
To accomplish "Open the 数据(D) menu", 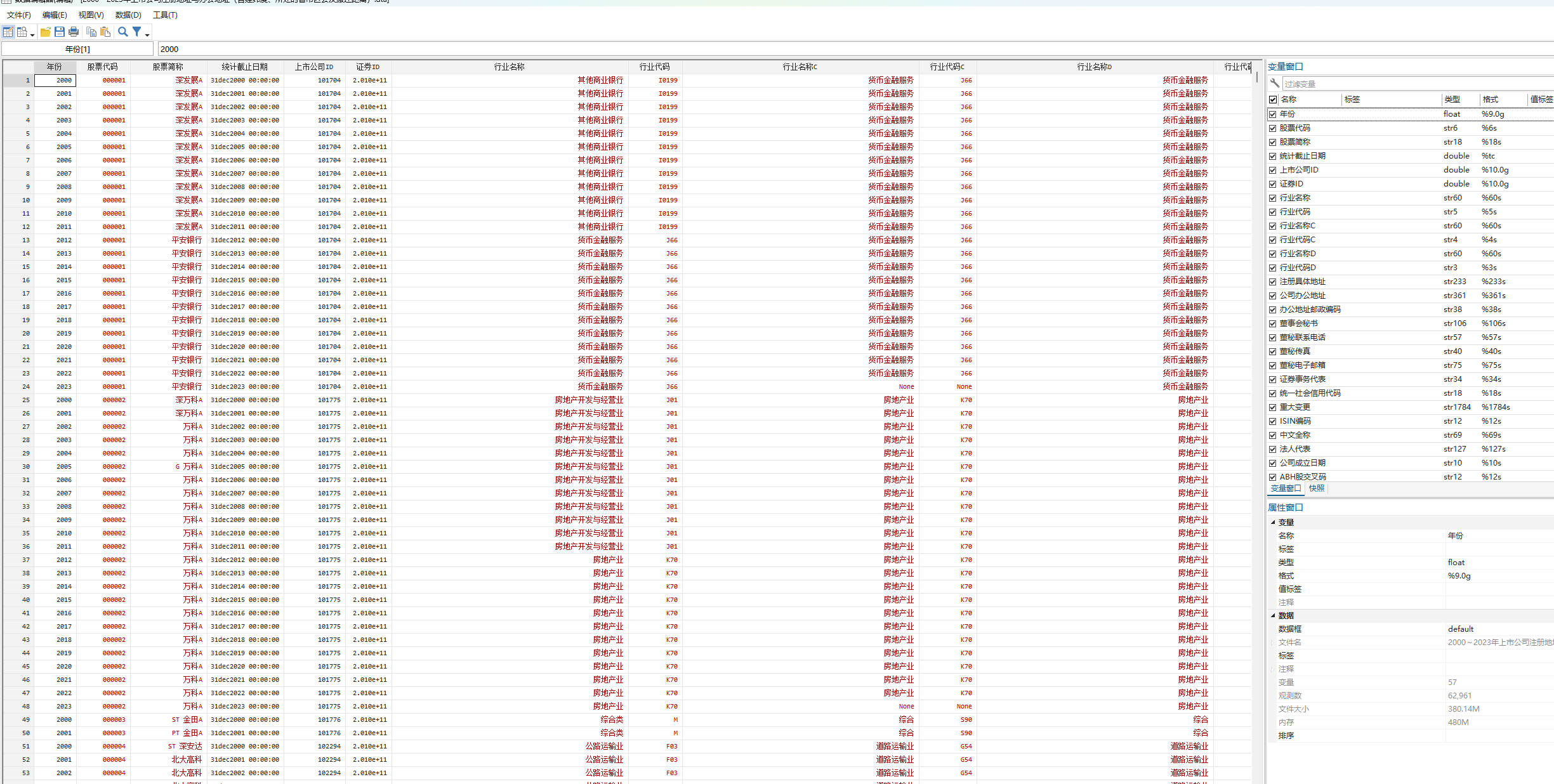I will tap(128, 15).
